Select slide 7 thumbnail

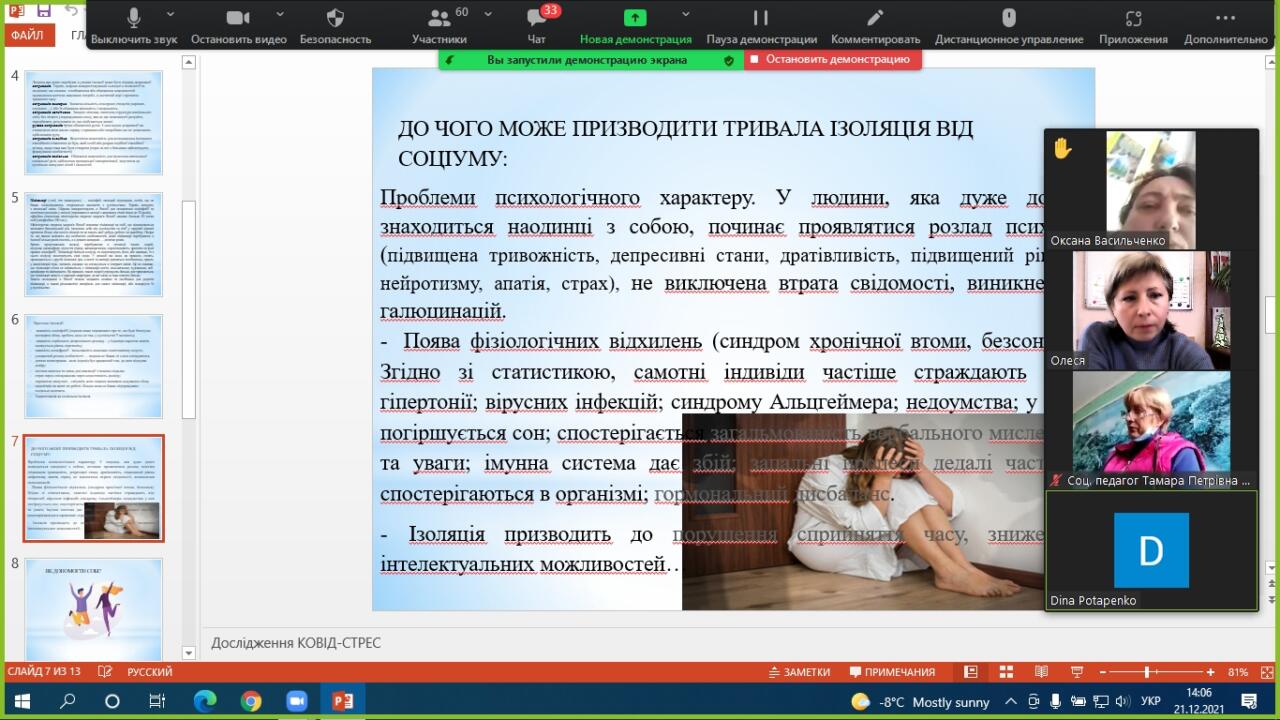tap(94, 488)
